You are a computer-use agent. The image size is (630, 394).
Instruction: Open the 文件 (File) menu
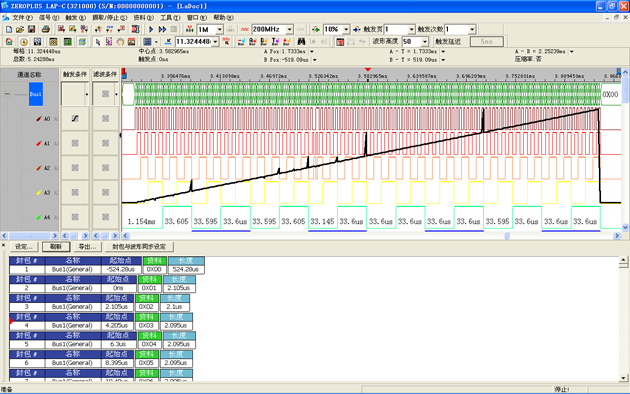(21, 18)
